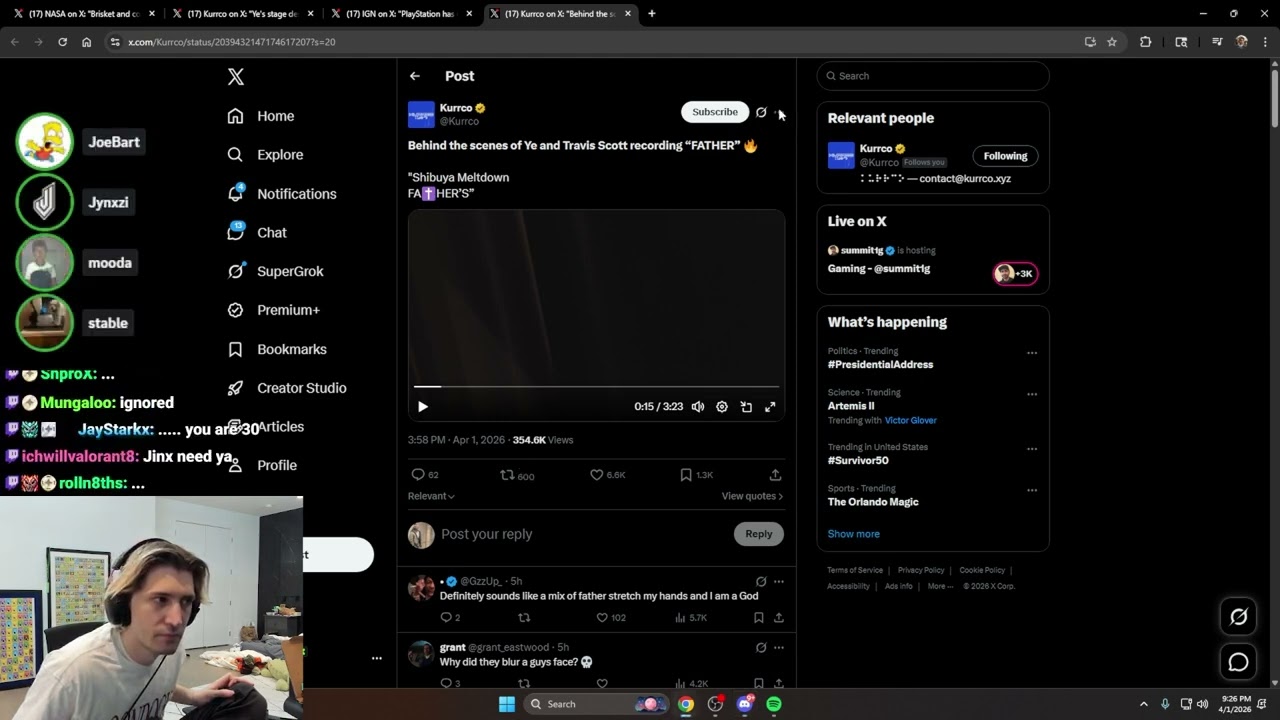Like the @GzzUp_ reply with 102 likes
The height and width of the screenshot is (720, 1280).
point(610,618)
